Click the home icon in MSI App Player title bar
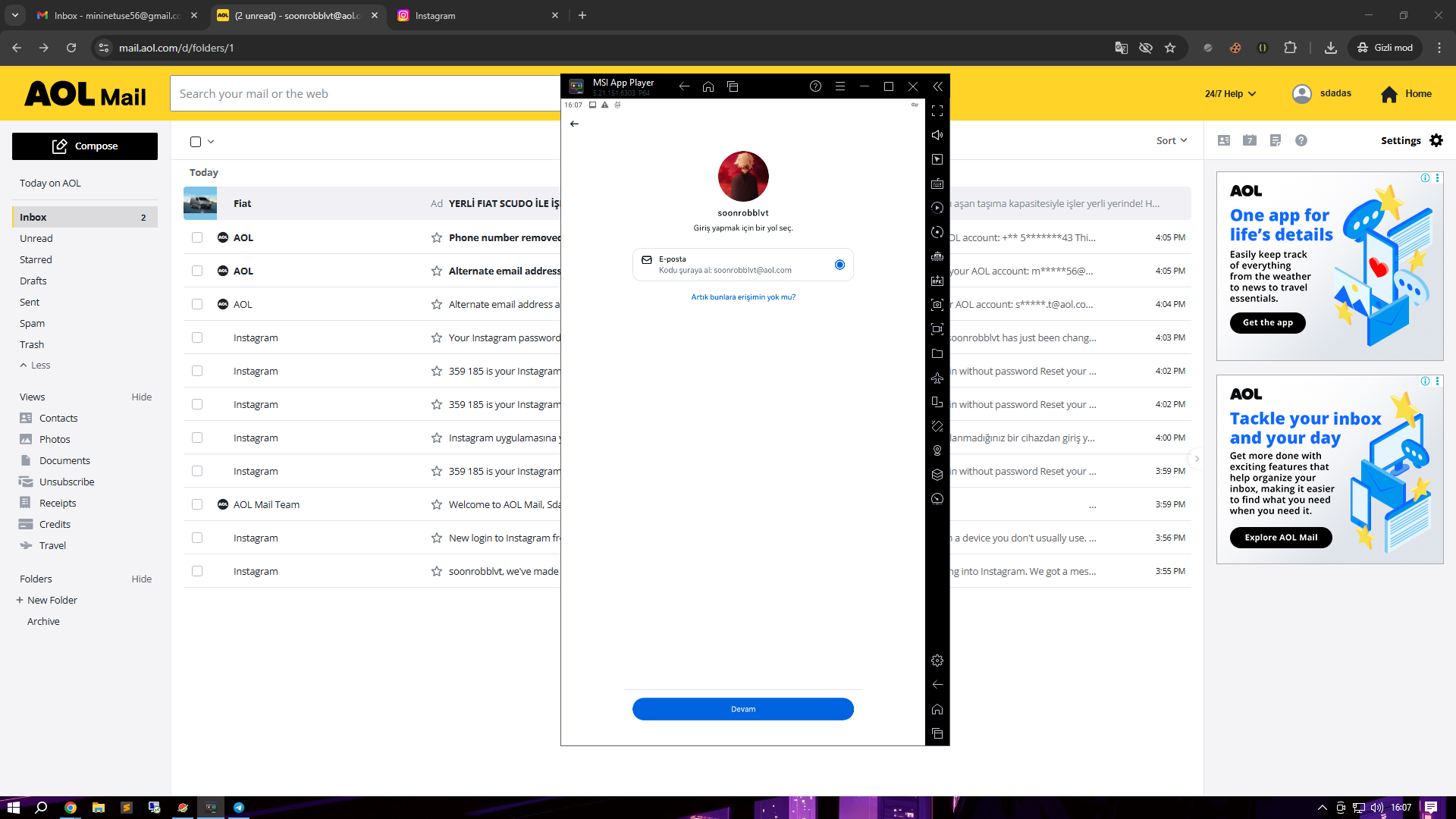The image size is (1456, 819). pyautogui.click(x=708, y=86)
